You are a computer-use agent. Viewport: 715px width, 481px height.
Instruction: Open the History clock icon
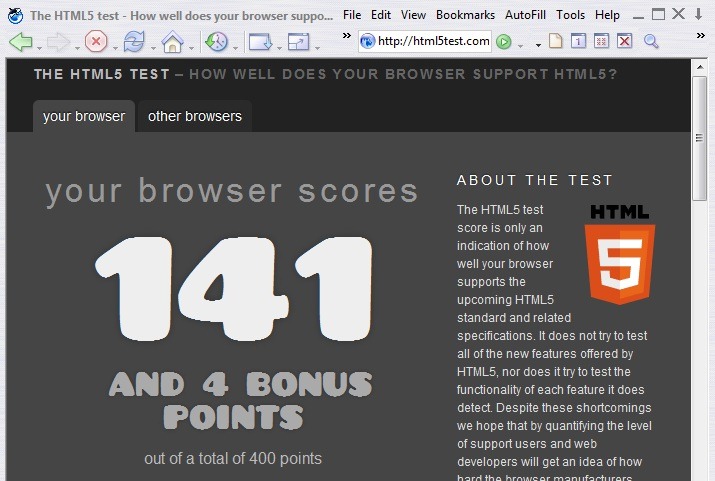(x=216, y=41)
